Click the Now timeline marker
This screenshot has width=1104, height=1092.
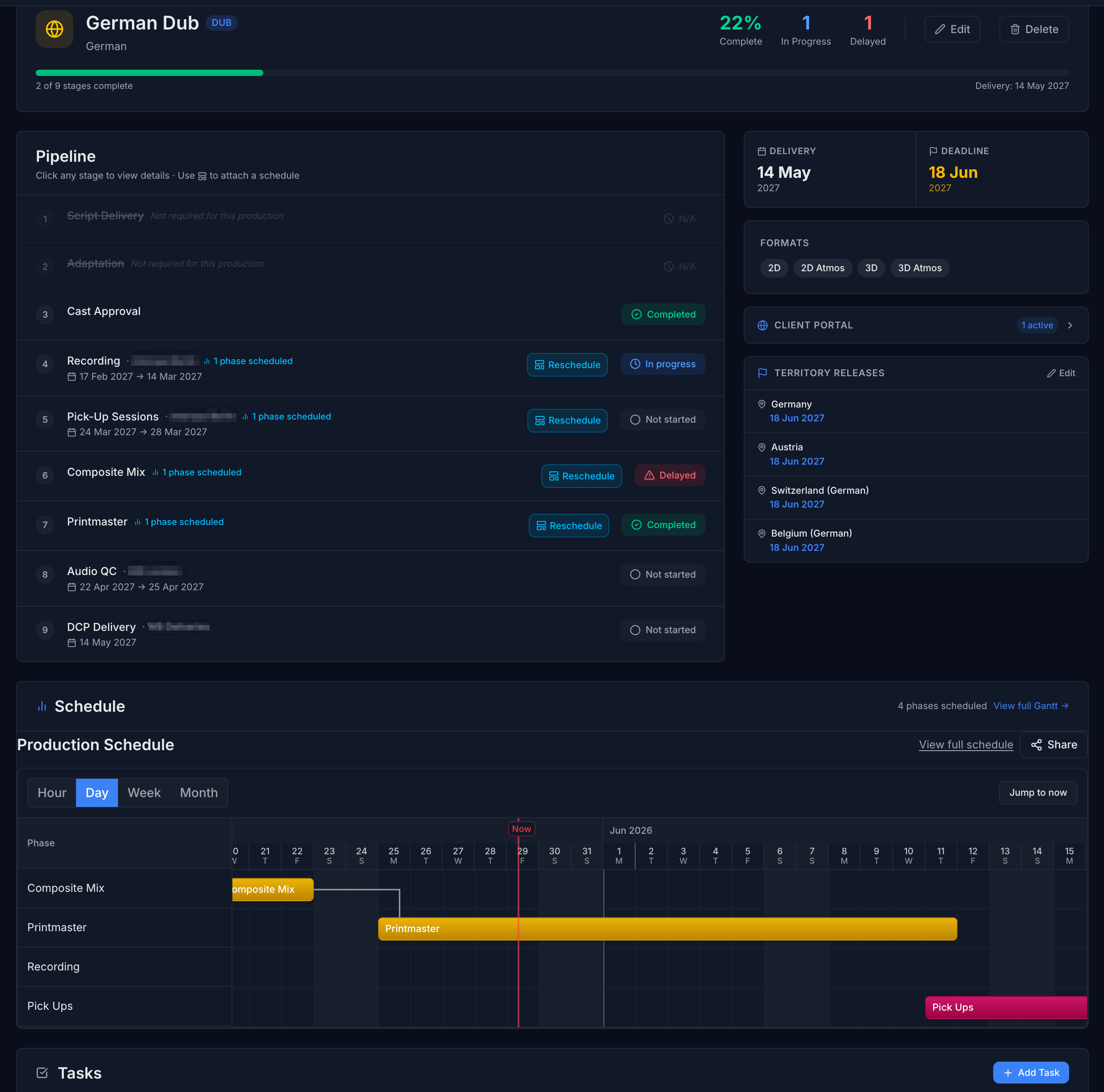[521, 829]
